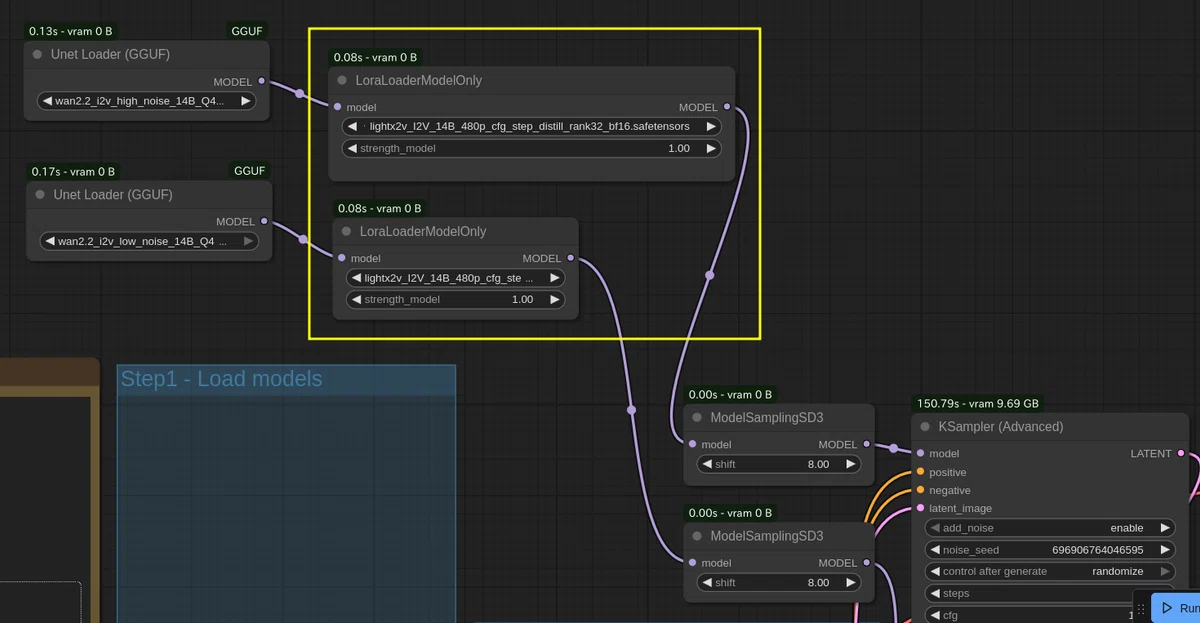The image size is (1200, 623).
Task: Open low_noise wan2.2 unet name dropdown
Action: [148, 241]
